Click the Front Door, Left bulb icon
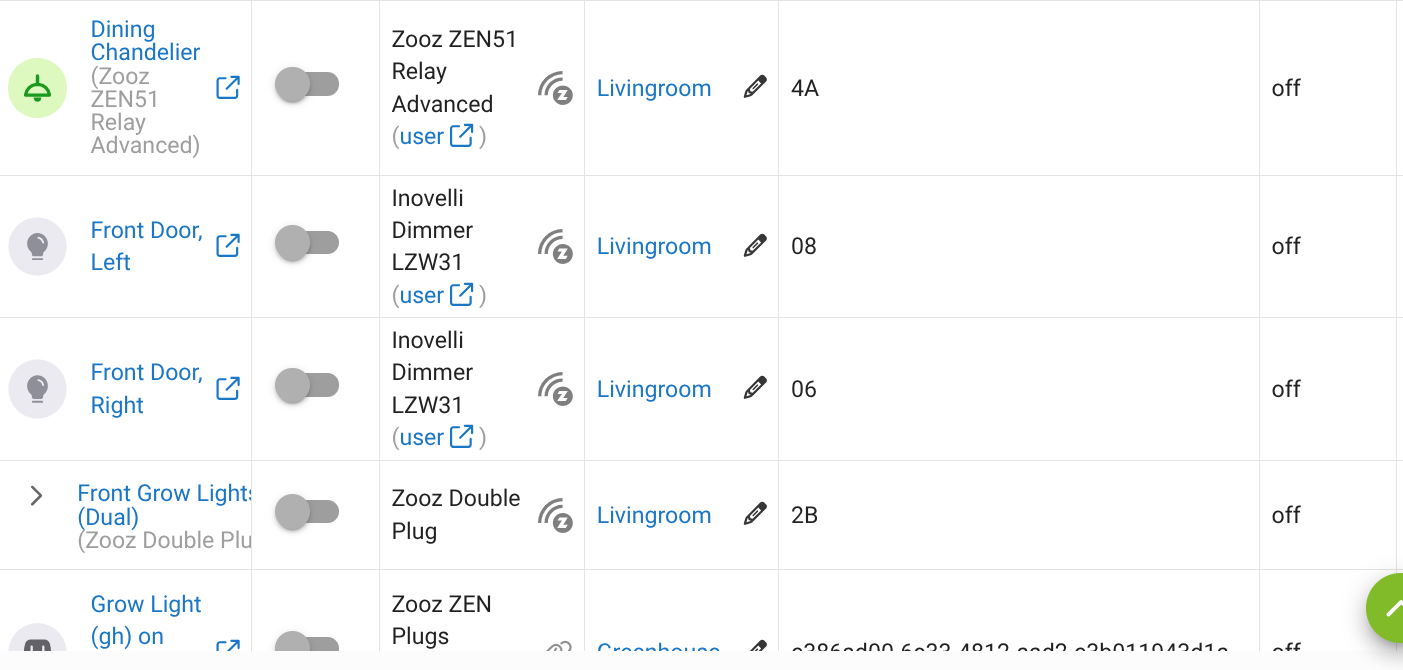1403x670 pixels. 37,246
